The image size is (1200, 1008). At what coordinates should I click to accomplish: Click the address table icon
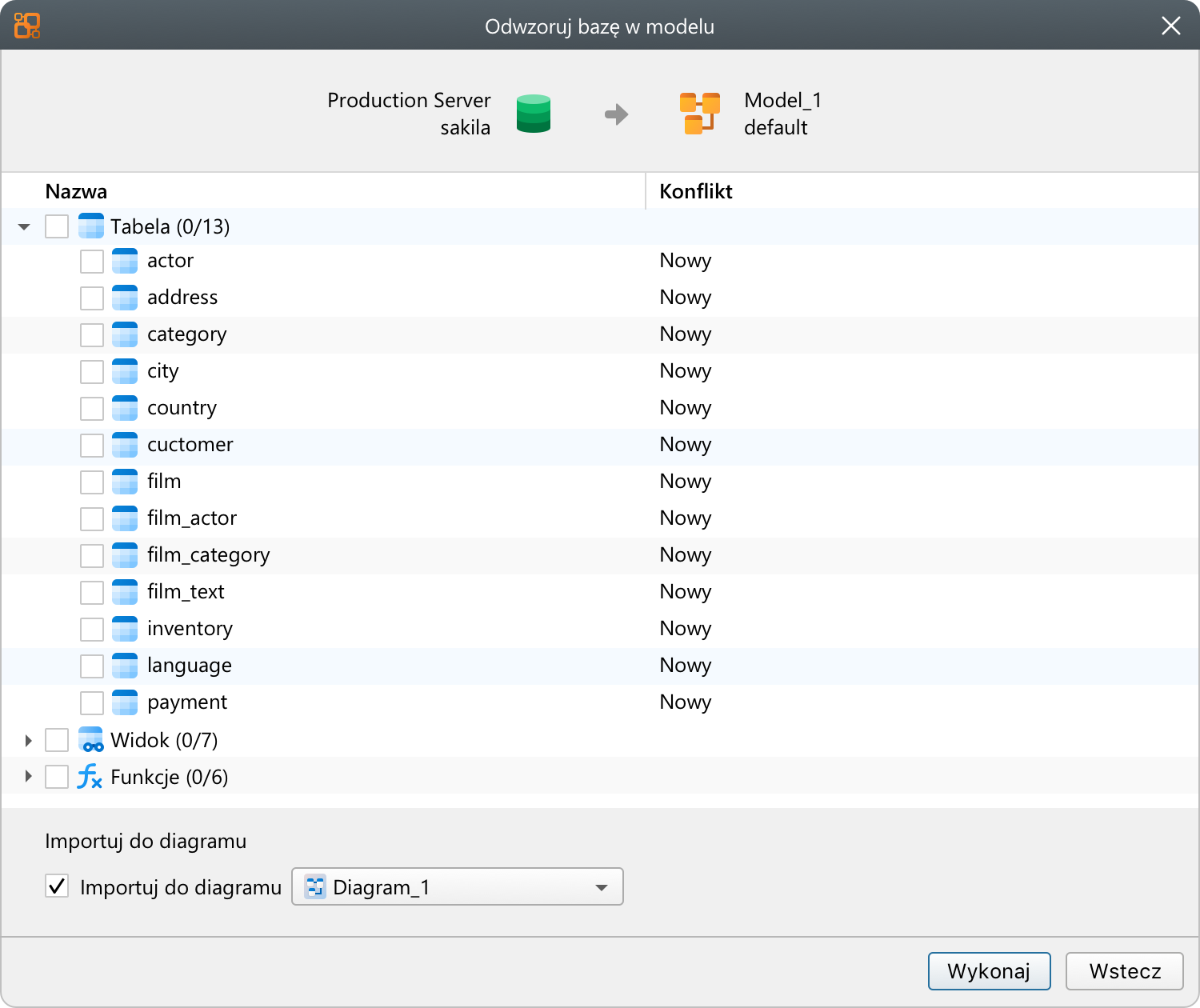(125, 298)
